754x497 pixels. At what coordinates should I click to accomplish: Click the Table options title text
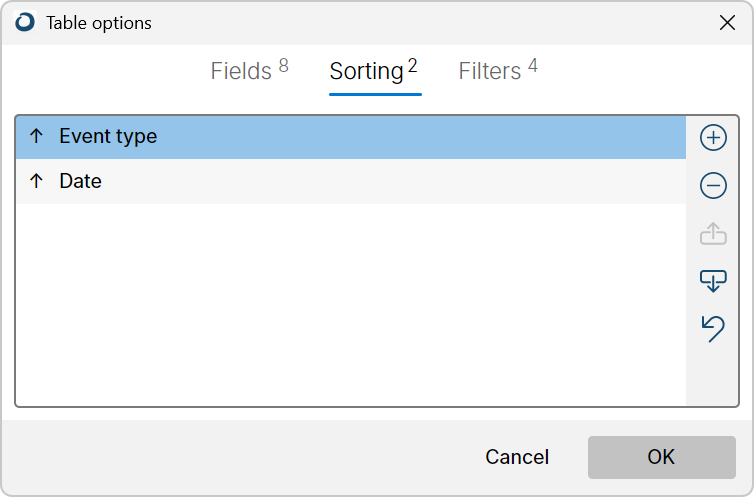99,23
